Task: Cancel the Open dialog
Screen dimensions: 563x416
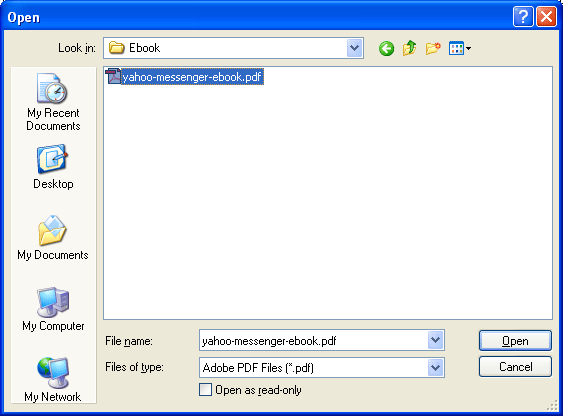Action: [x=515, y=366]
